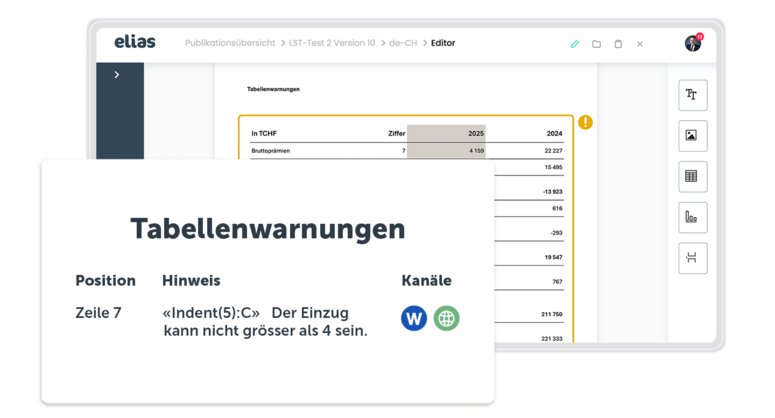
Task: Select the de-CH breadcrumb item
Action: click(x=403, y=44)
